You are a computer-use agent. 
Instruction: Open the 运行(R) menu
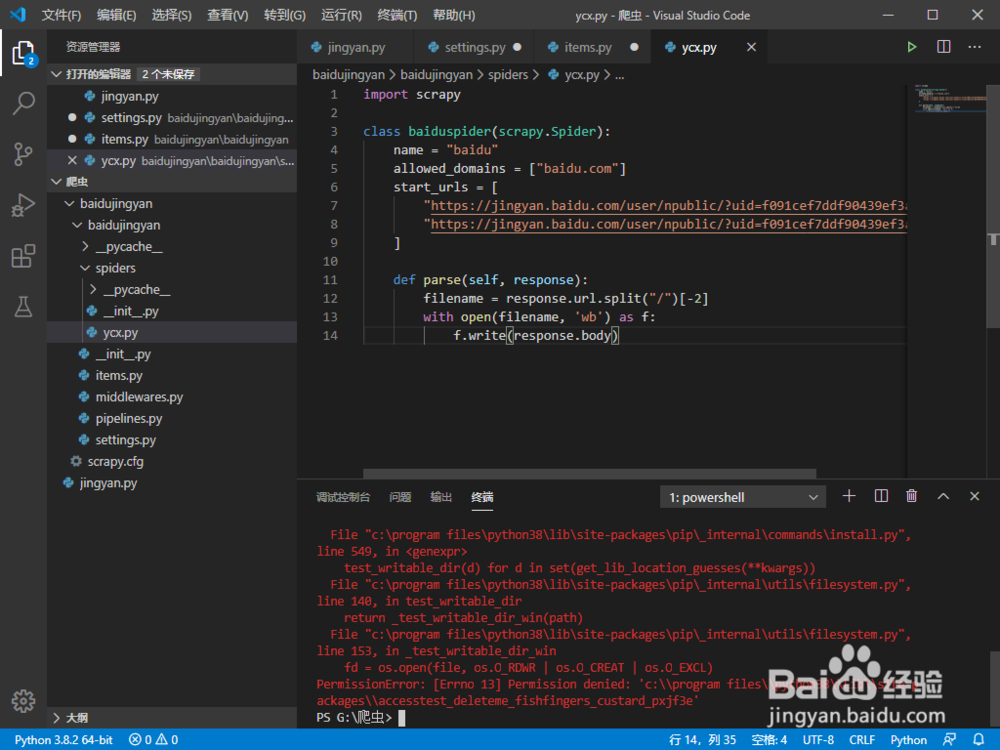pos(341,15)
